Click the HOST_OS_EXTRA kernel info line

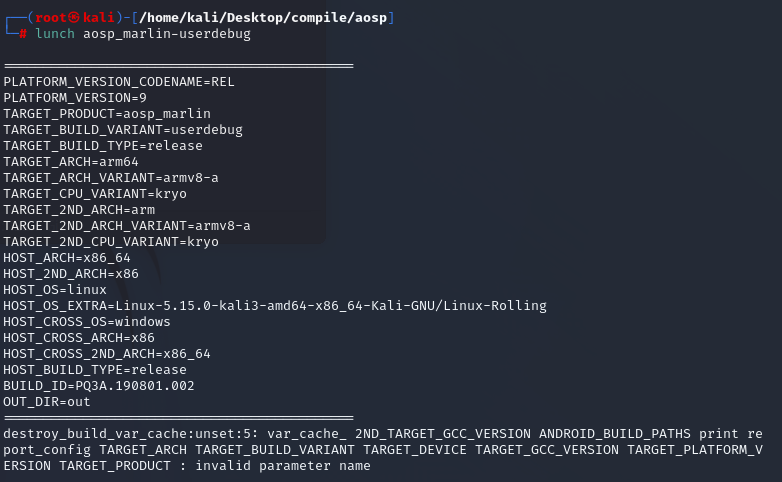[275, 306]
